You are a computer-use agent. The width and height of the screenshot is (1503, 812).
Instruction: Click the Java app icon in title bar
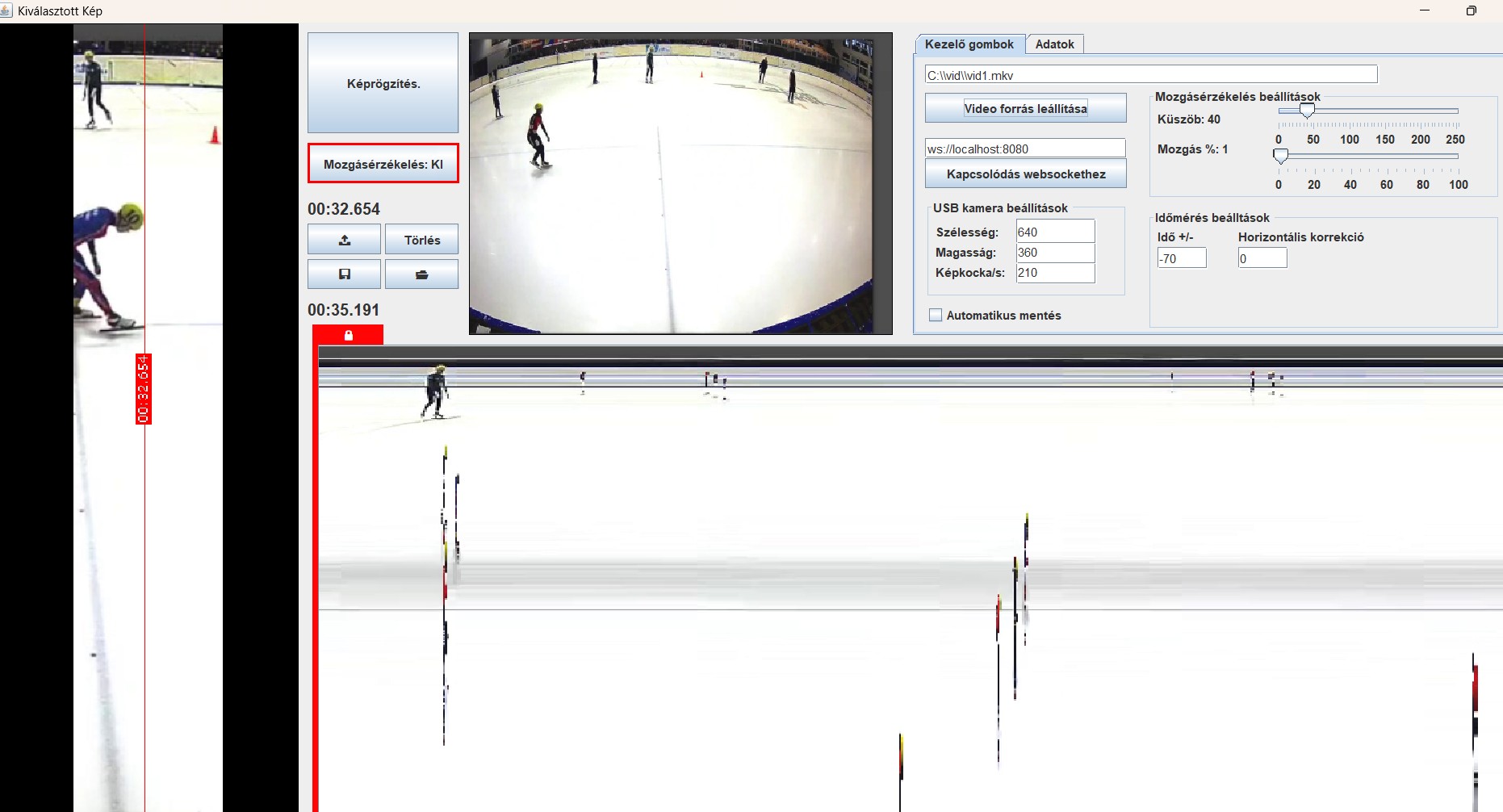pos(6,10)
